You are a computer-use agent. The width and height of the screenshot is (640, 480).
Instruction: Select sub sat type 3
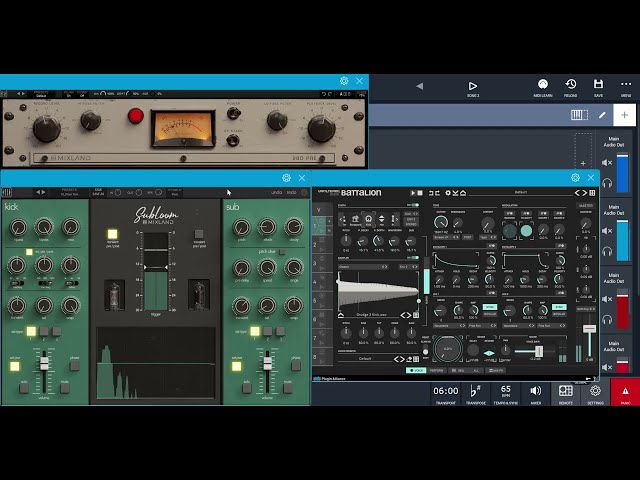click(280, 331)
